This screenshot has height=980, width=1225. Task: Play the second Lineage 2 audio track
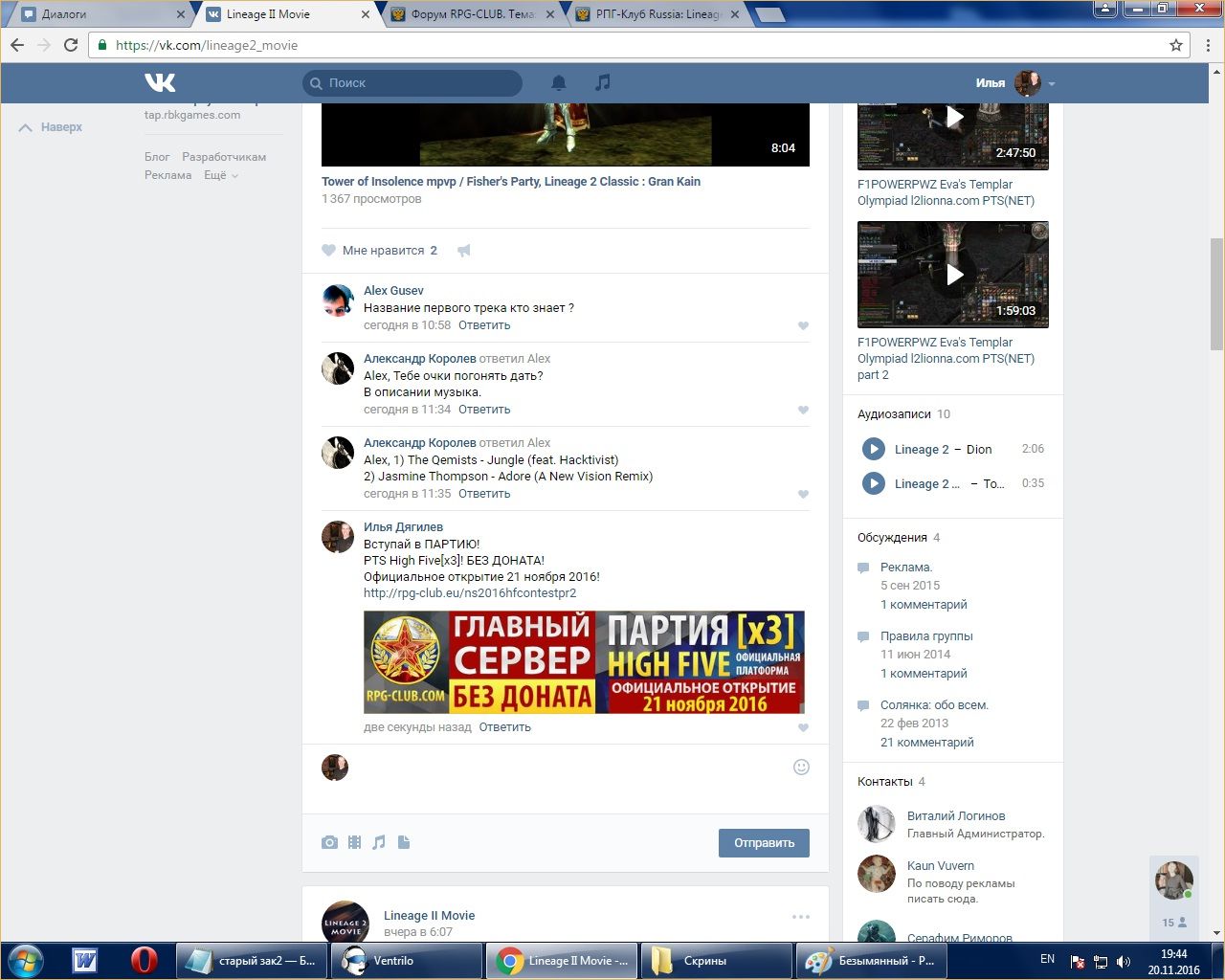tap(873, 483)
